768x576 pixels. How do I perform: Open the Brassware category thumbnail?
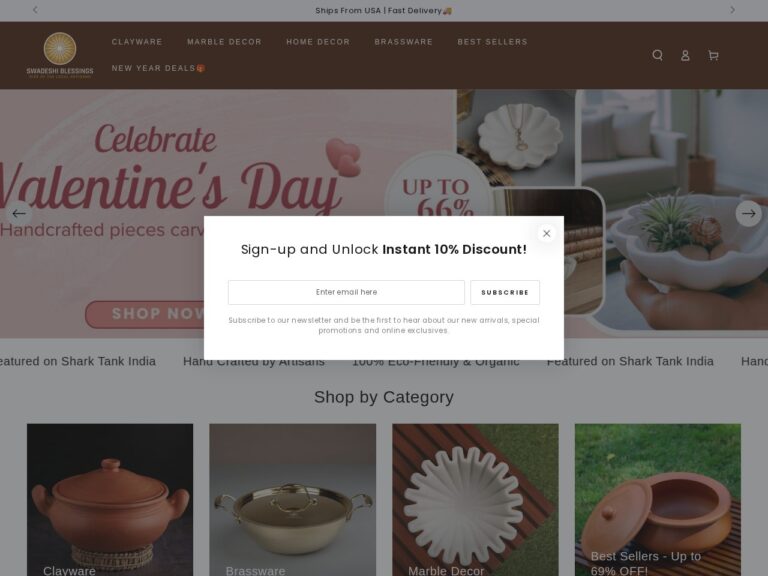point(292,500)
